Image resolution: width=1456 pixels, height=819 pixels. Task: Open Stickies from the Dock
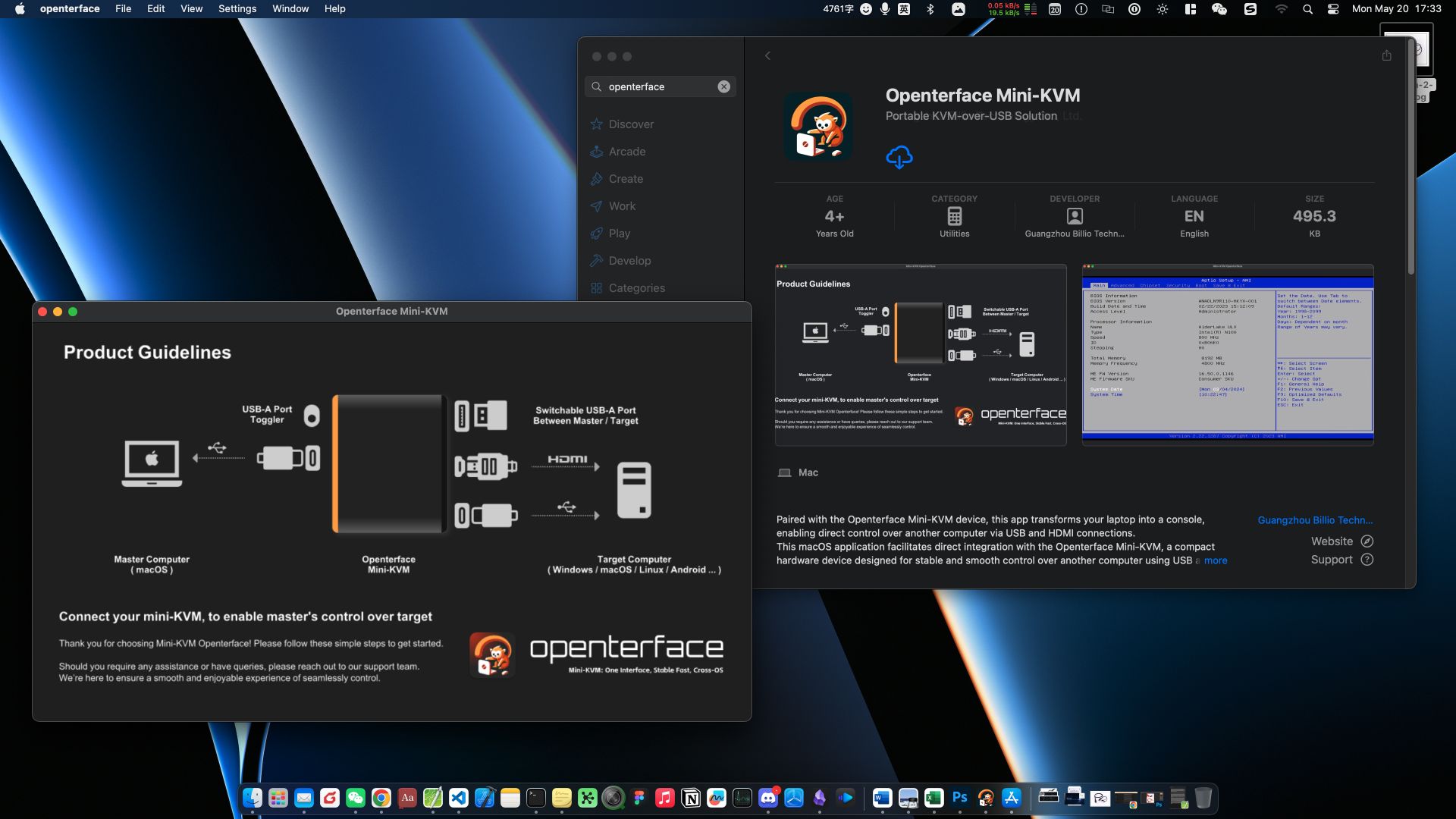point(562,798)
